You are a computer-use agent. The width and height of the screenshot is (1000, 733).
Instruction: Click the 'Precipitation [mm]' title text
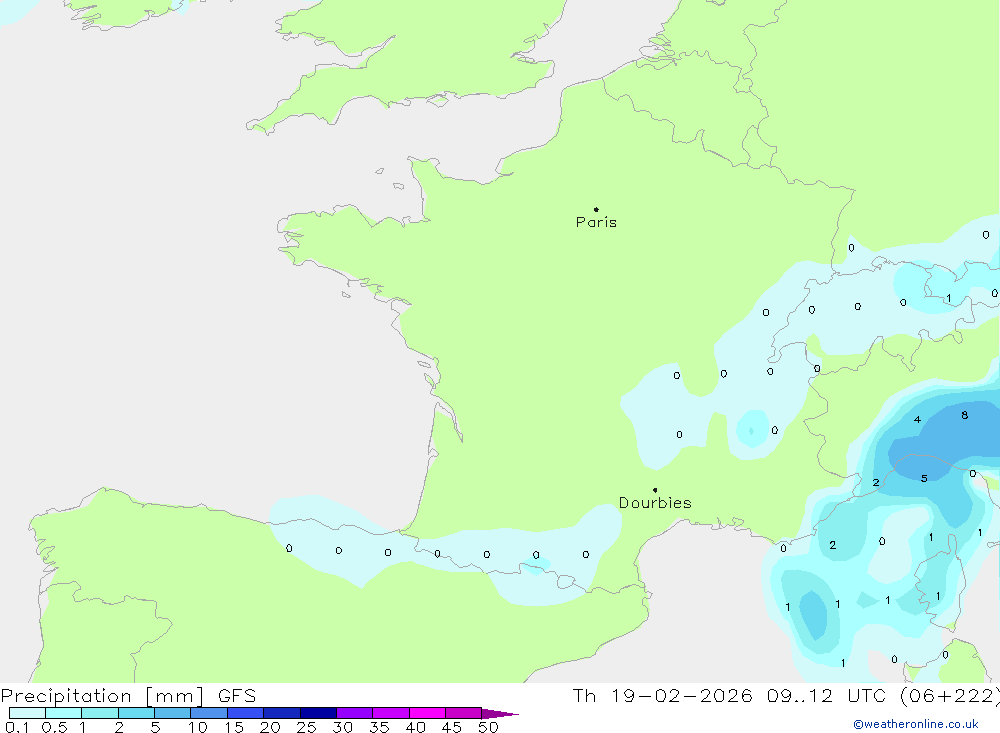[102, 696]
